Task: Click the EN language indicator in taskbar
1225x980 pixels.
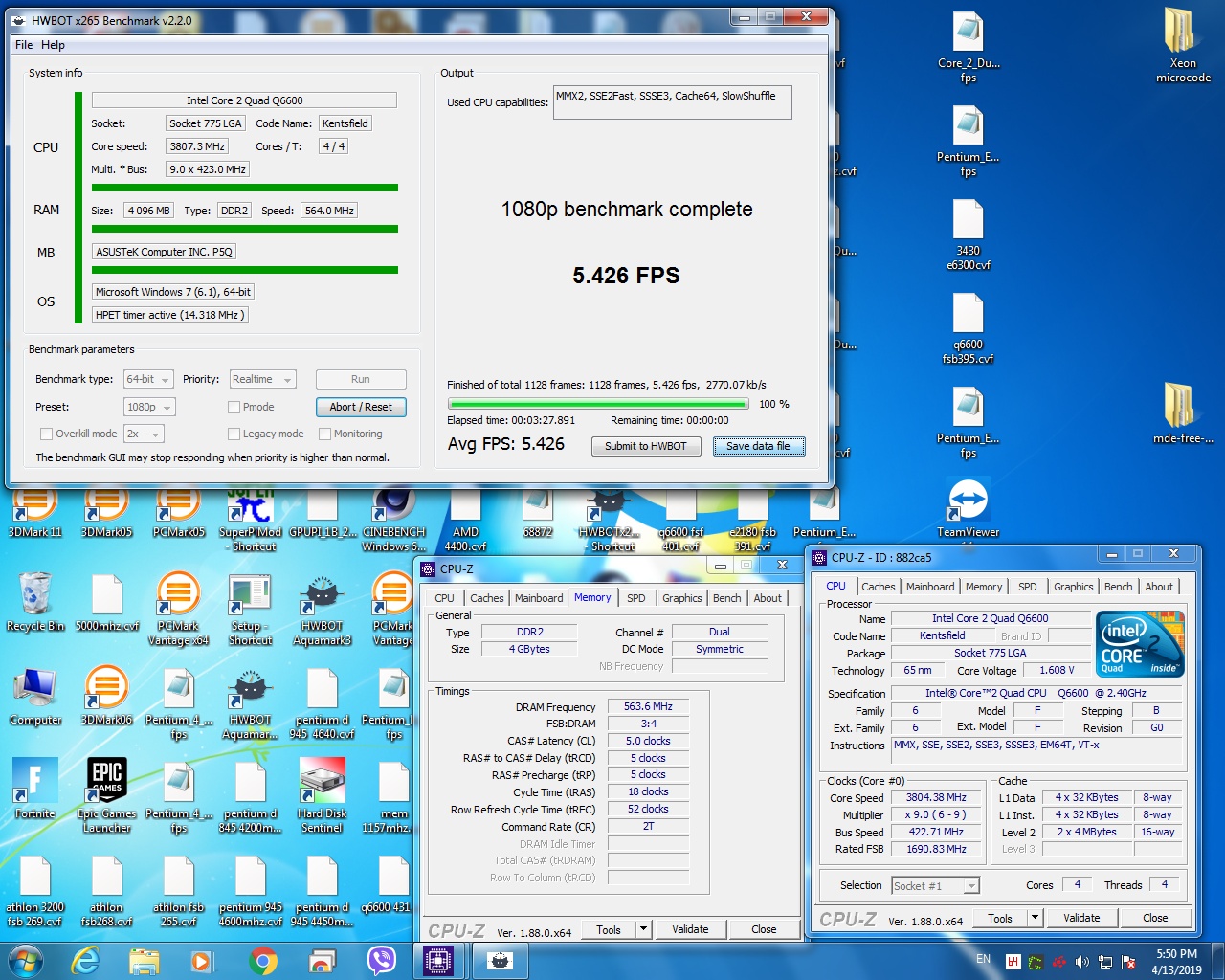Action: tap(983, 958)
